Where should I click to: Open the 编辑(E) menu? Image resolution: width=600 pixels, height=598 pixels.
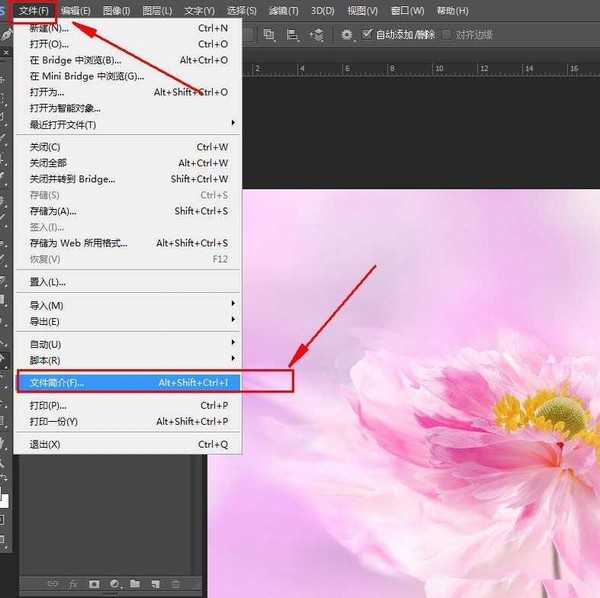click(x=75, y=11)
